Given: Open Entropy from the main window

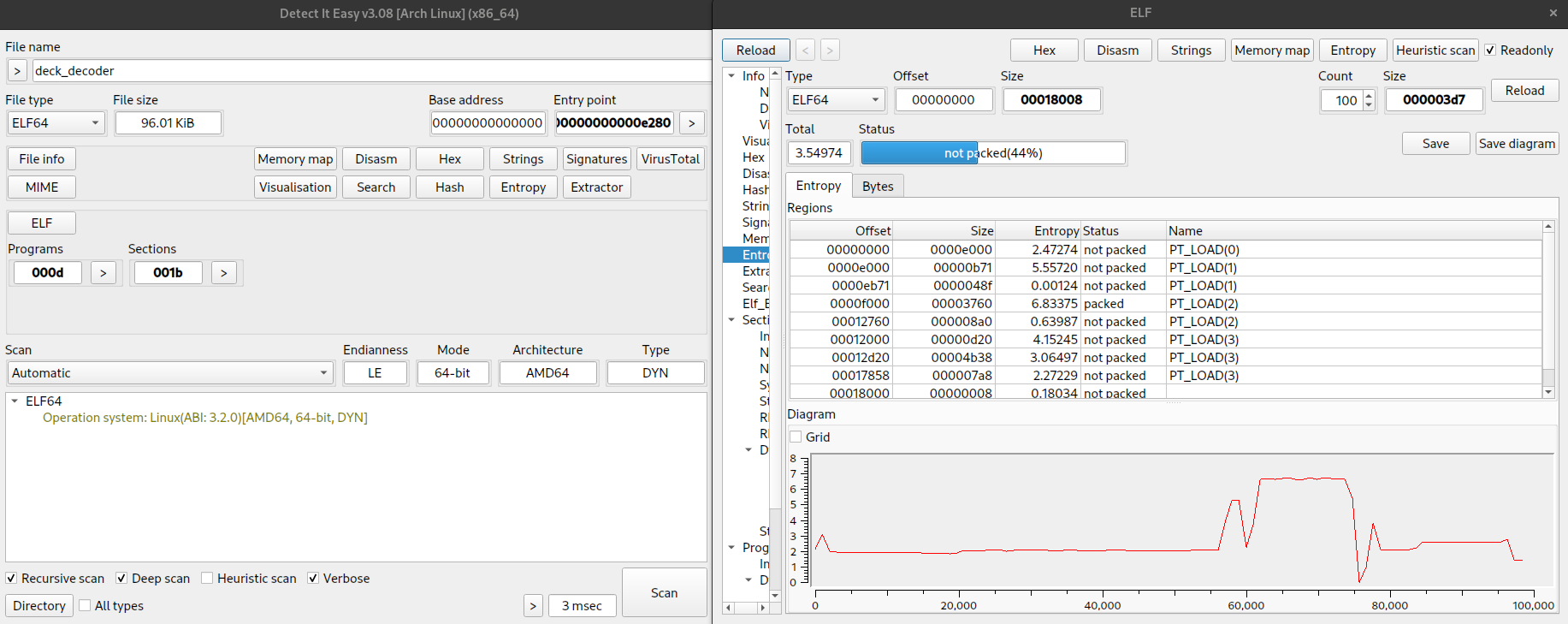Looking at the screenshot, I should (524, 187).
